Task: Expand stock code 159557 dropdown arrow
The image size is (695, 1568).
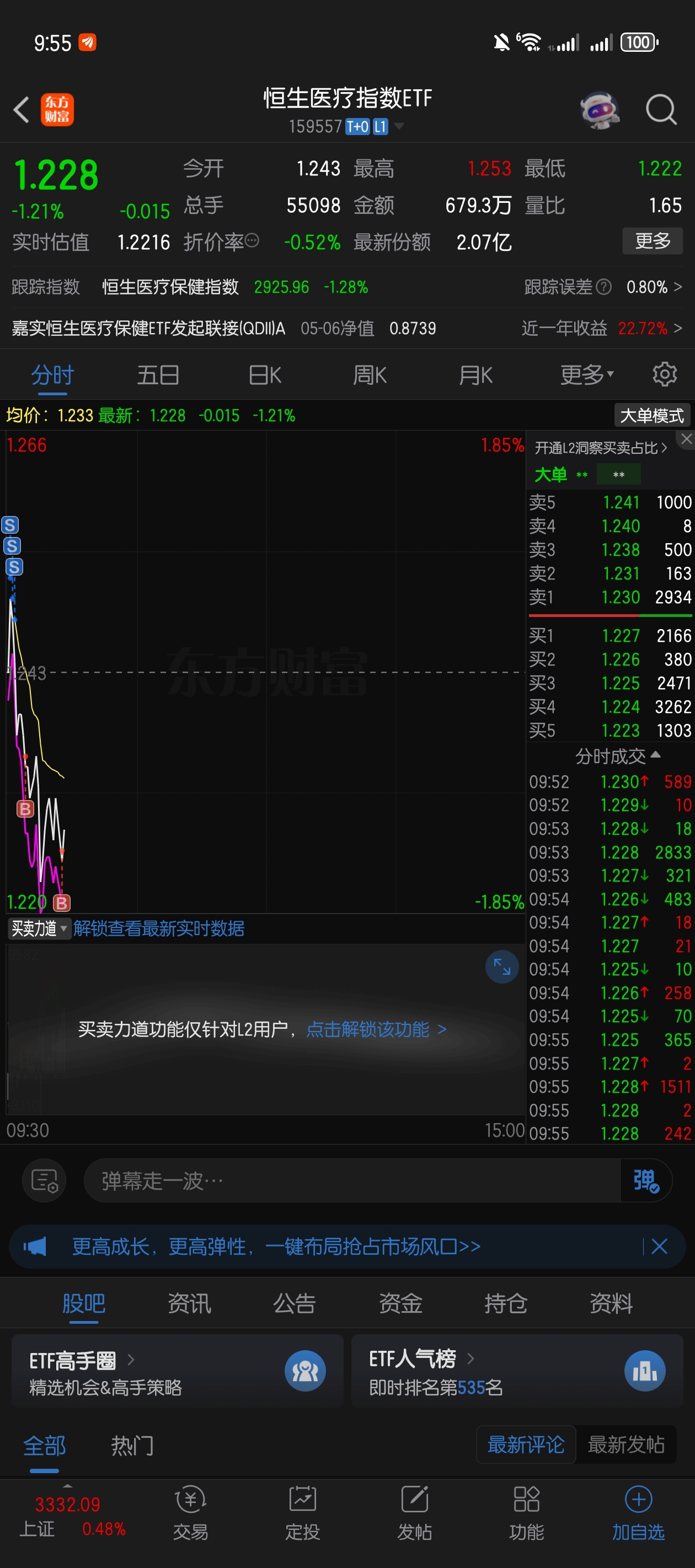Action: pos(399,126)
